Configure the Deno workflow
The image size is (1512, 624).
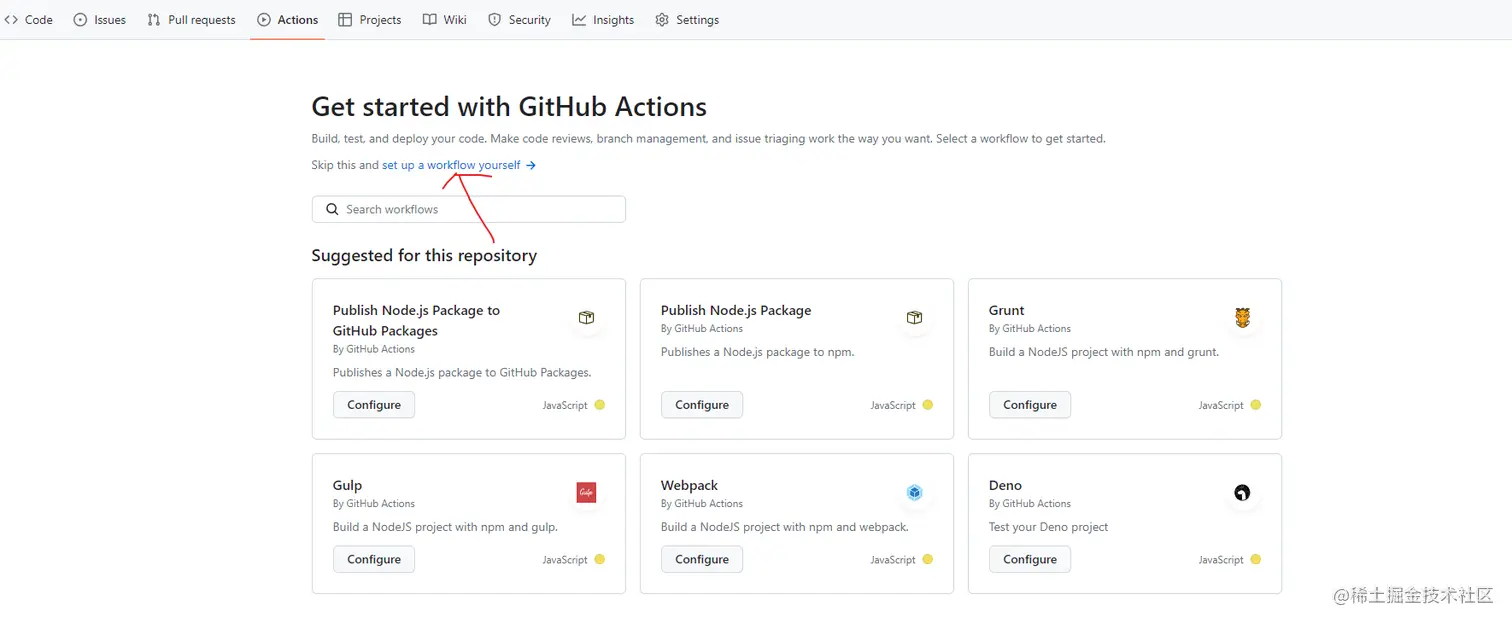click(1029, 559)
